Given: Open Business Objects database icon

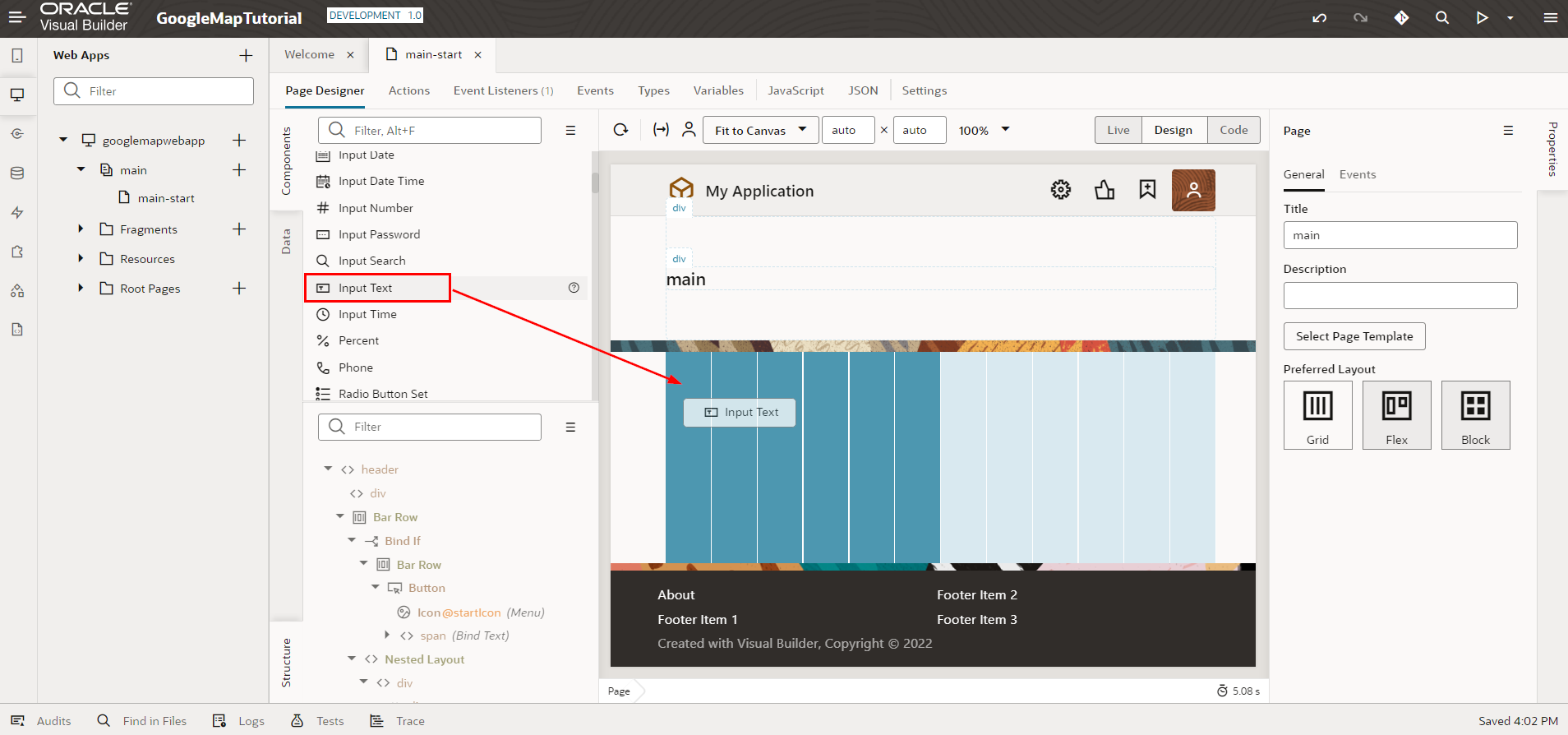Looking at the screenshot, I should tap(17, 173).
